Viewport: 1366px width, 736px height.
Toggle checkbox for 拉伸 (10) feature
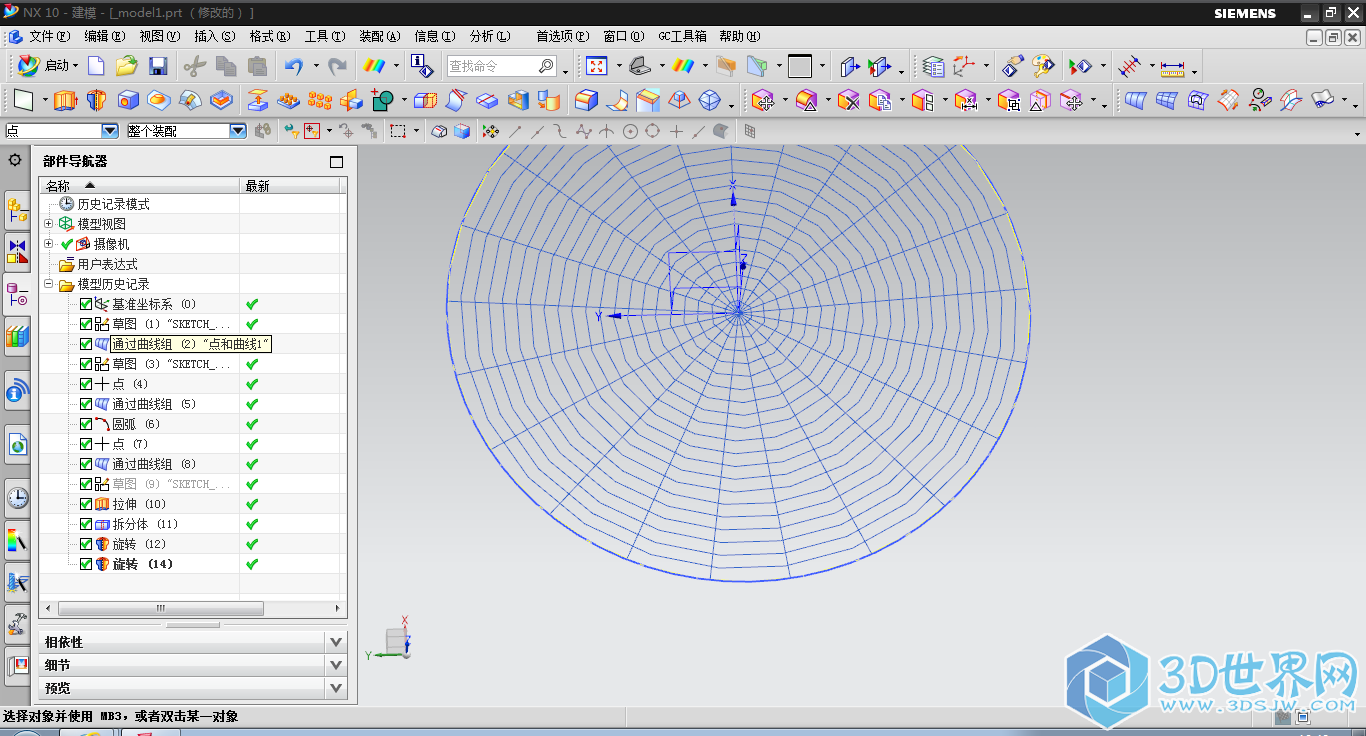pos(86,504)
